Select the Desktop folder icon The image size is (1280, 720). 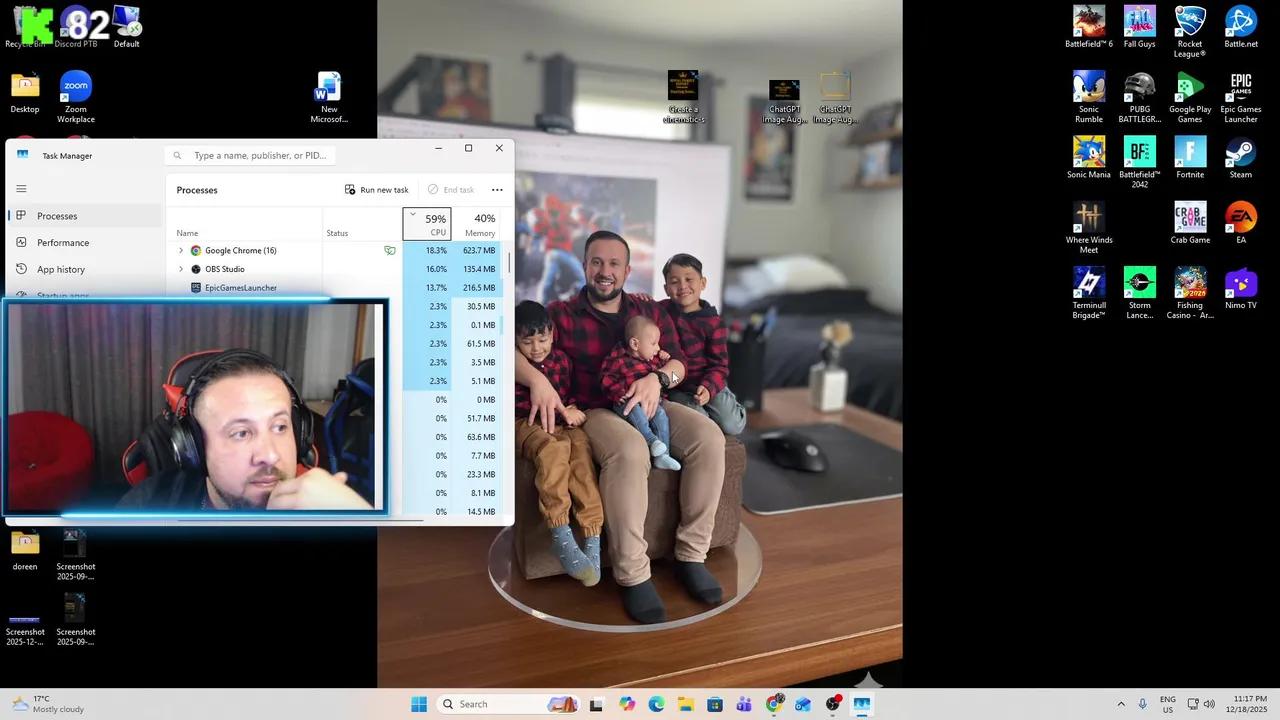[25, 92]
